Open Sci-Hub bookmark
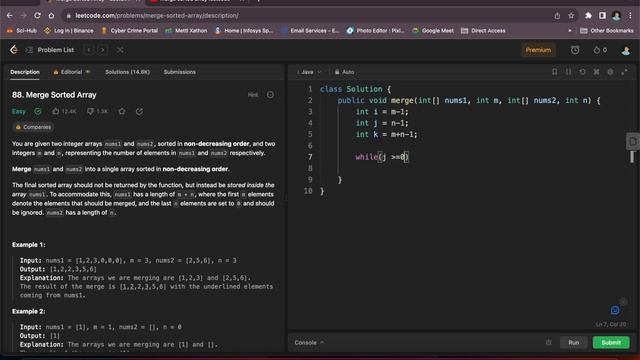Screen dimensions: 640x360 coord(22,31)
